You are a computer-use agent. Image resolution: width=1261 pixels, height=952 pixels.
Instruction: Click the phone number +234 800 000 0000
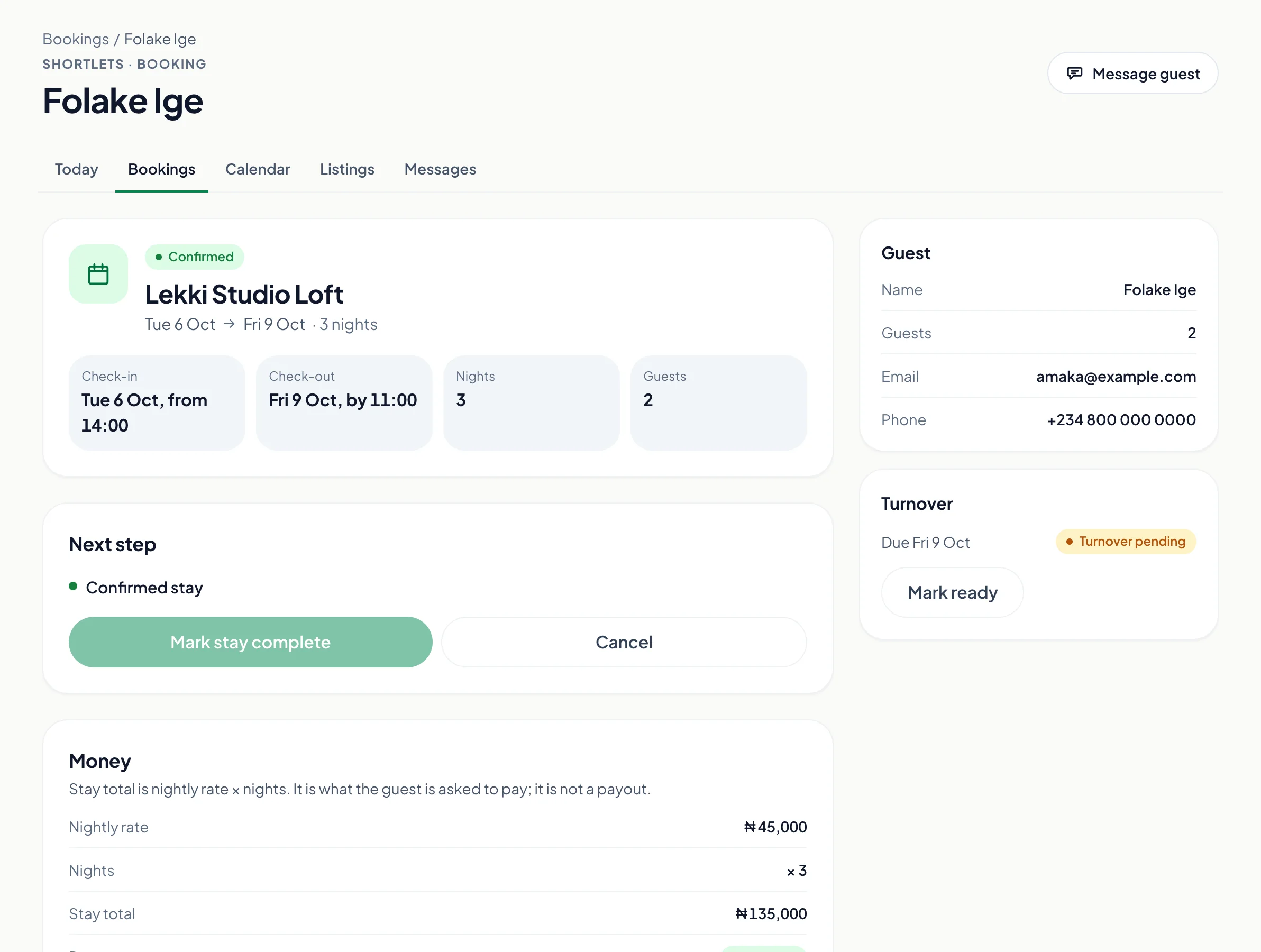(1121, 420)
